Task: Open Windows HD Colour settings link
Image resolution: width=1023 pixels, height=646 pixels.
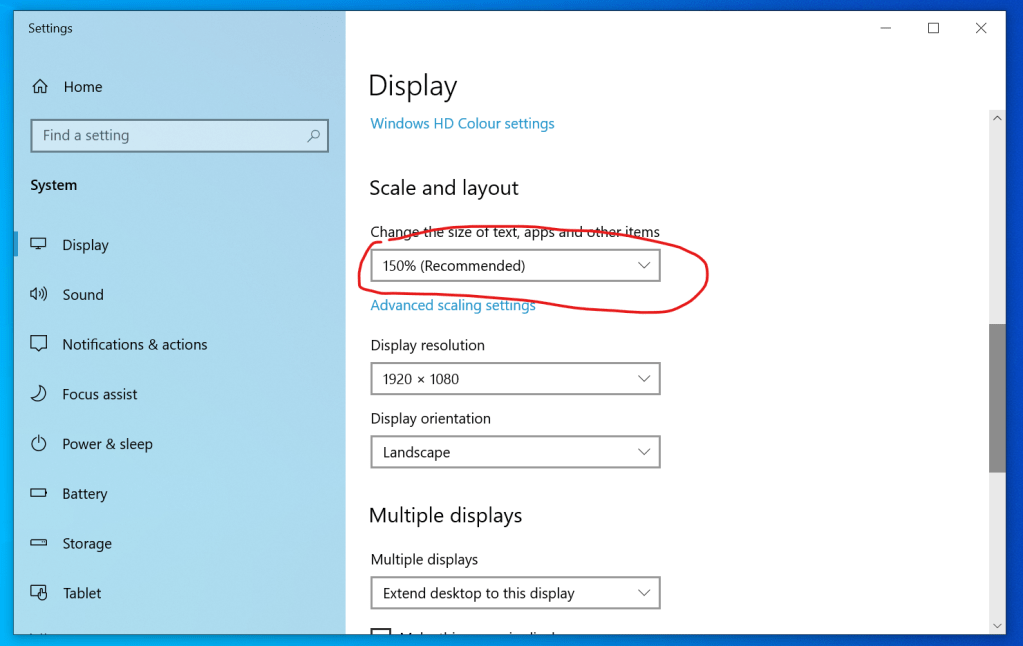Action: pos(462,124)
